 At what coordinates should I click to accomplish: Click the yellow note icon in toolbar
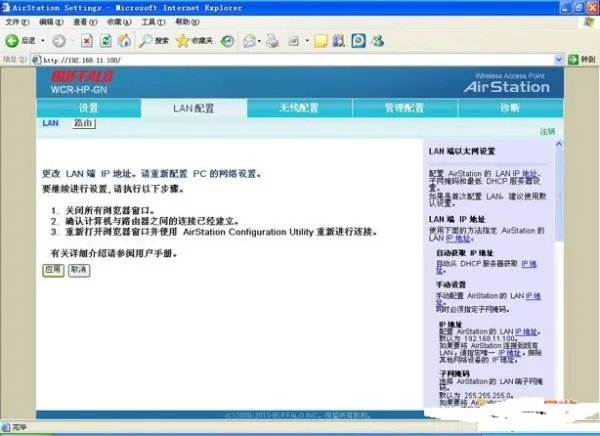tap(321, 41)
